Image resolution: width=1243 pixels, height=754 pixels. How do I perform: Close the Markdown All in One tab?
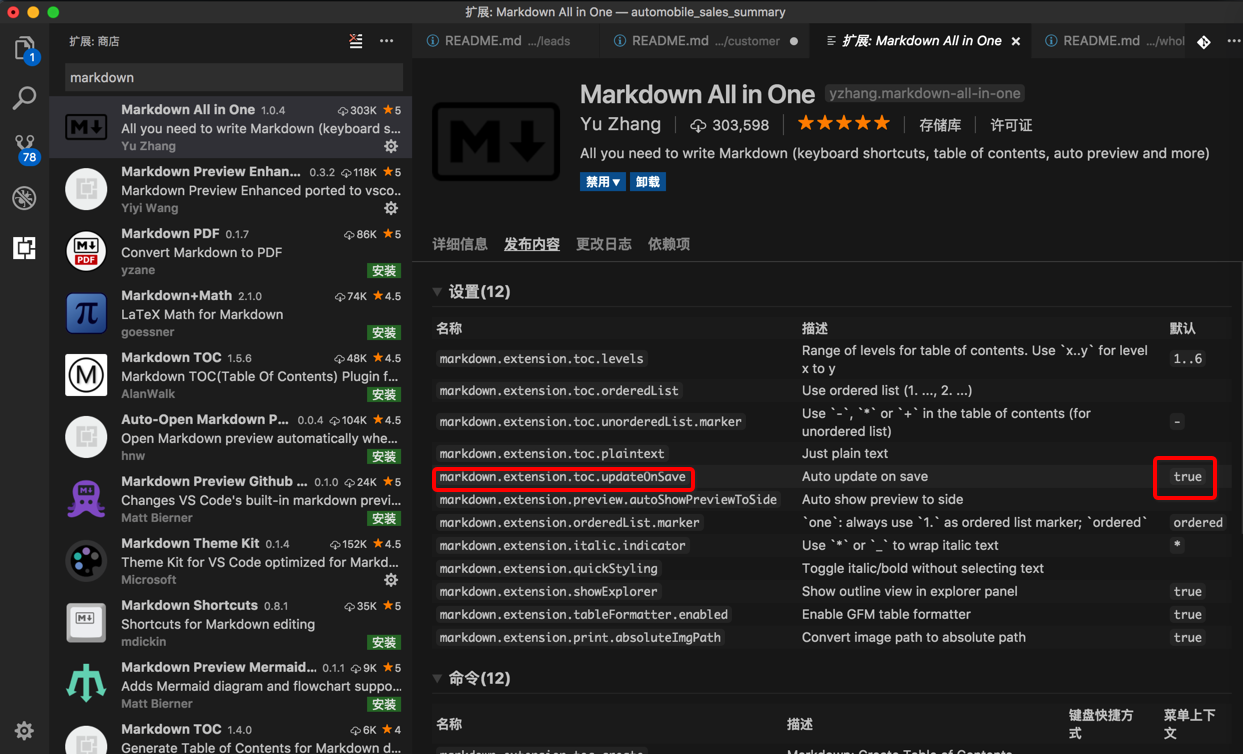point(1016,41)
